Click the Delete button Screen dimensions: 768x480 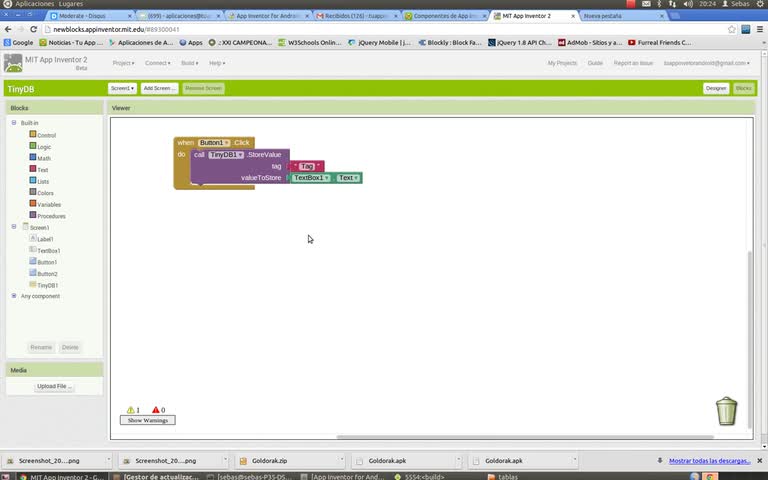tap(70, 347)
